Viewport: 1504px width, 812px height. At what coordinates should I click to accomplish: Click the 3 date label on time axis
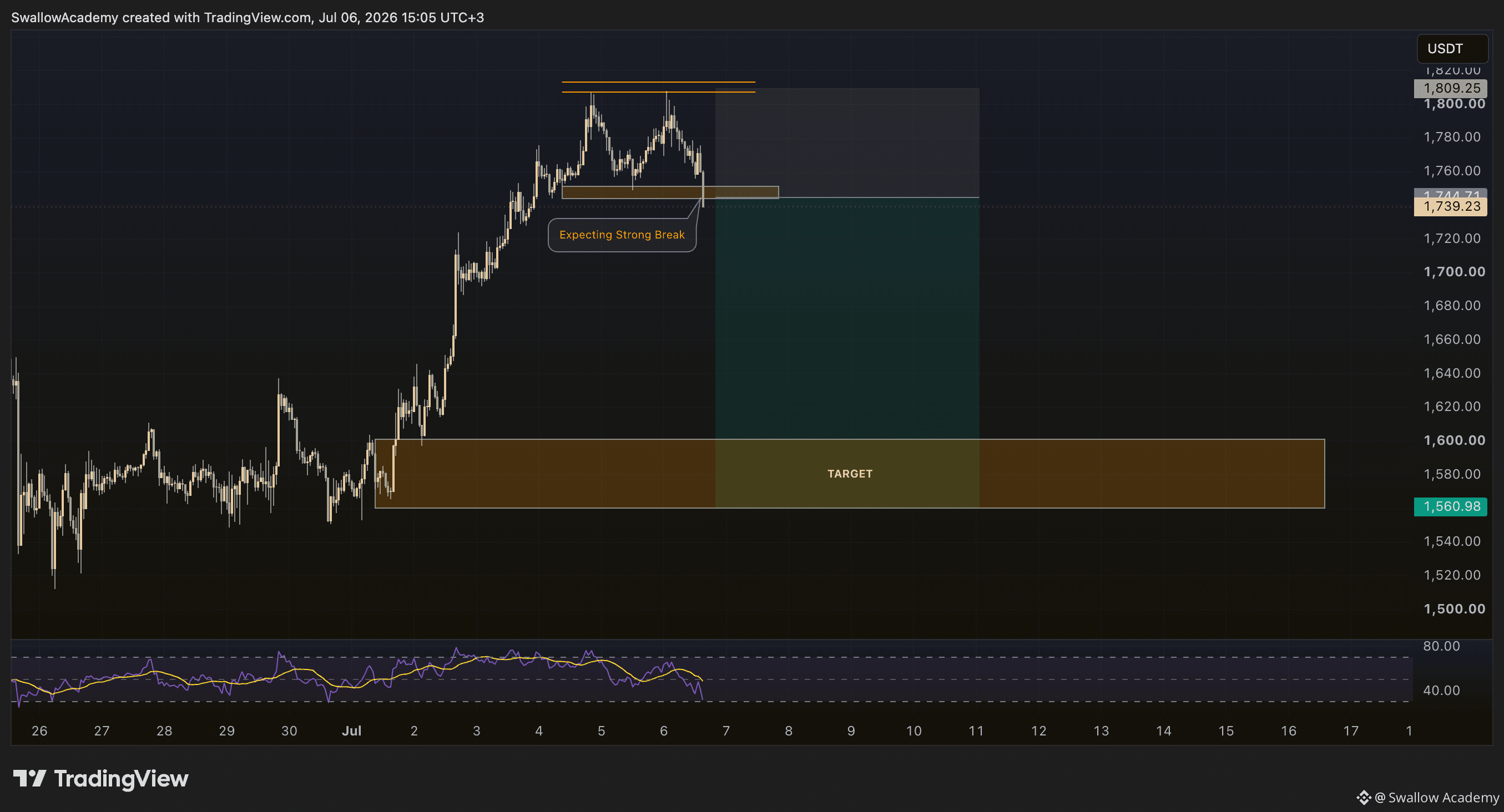click(476, 731)
